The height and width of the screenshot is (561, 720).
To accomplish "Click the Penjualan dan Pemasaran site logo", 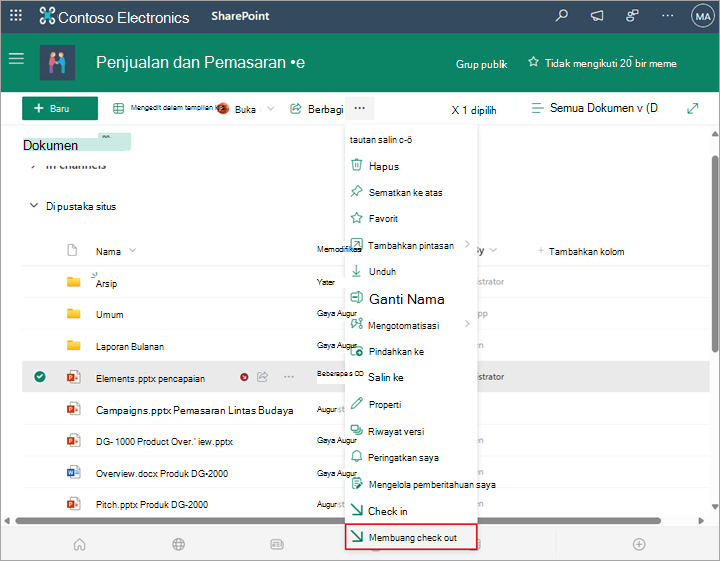I will coord(57,62).
